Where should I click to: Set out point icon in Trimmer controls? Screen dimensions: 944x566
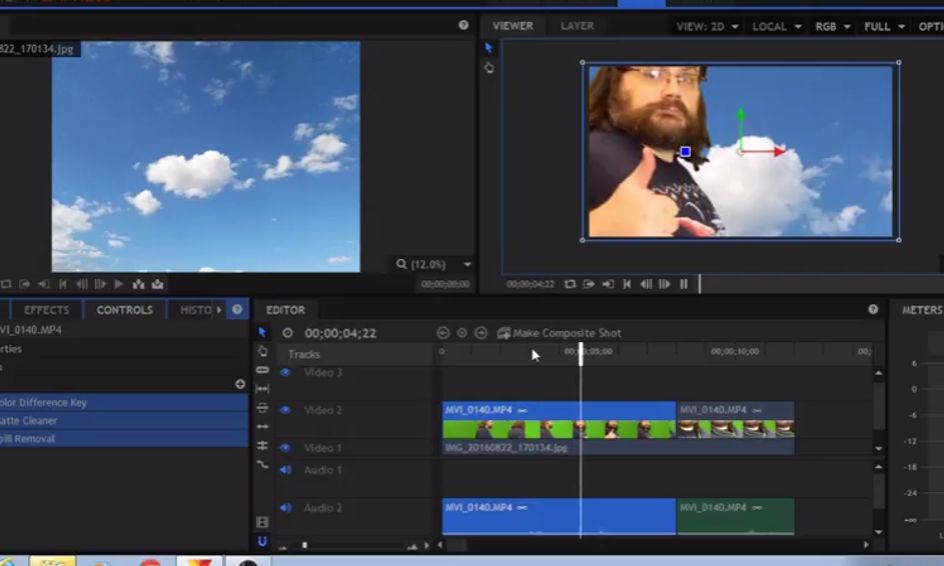click(44, 284)
